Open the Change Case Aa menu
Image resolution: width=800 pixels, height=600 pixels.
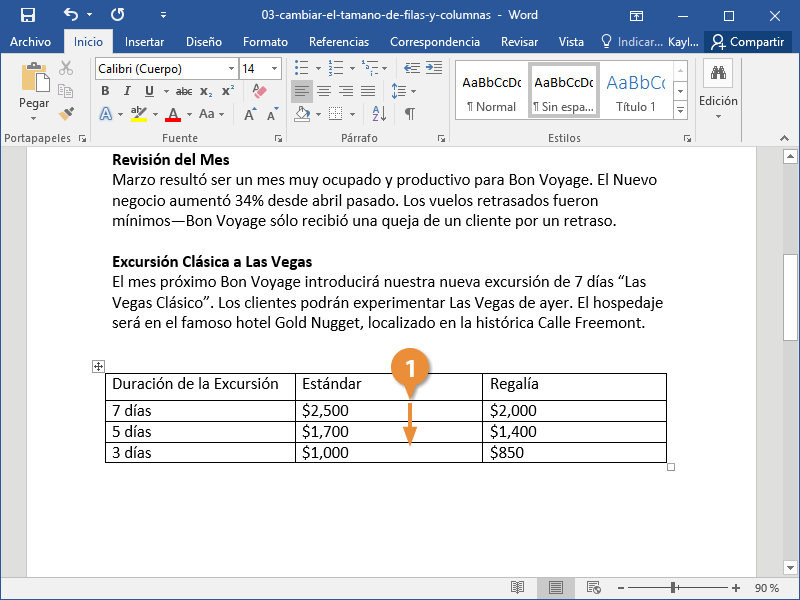pyautogui.click(x=211, y=113)
